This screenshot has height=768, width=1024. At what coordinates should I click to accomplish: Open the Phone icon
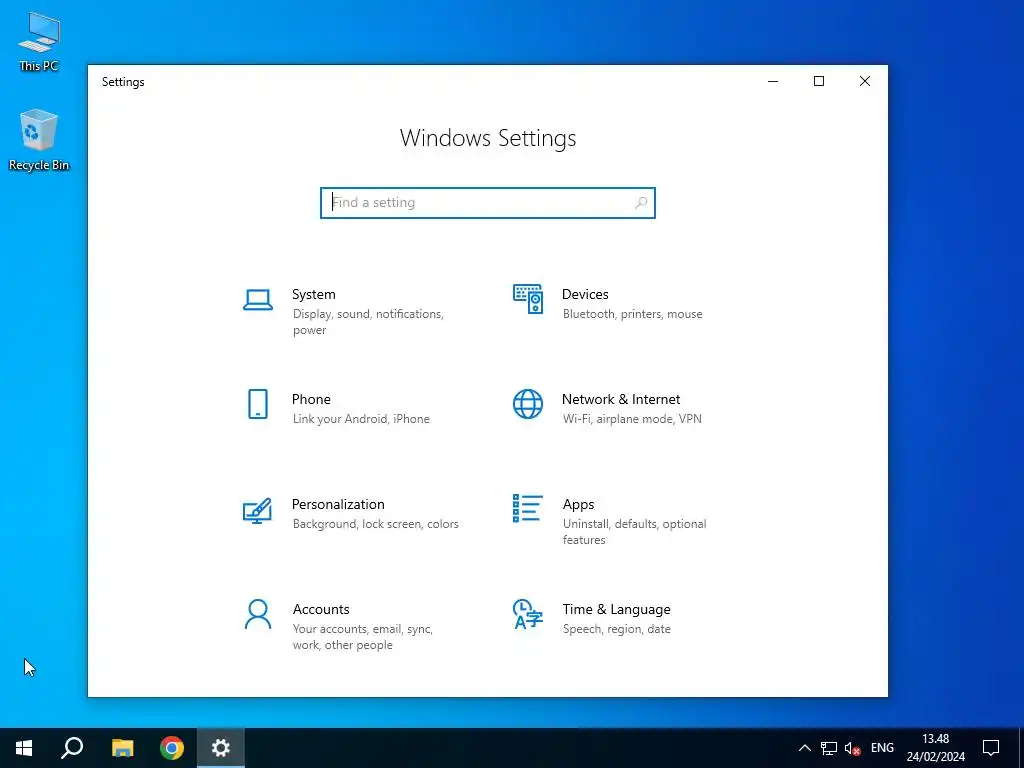pyautogui.click(x=258, y=404)
